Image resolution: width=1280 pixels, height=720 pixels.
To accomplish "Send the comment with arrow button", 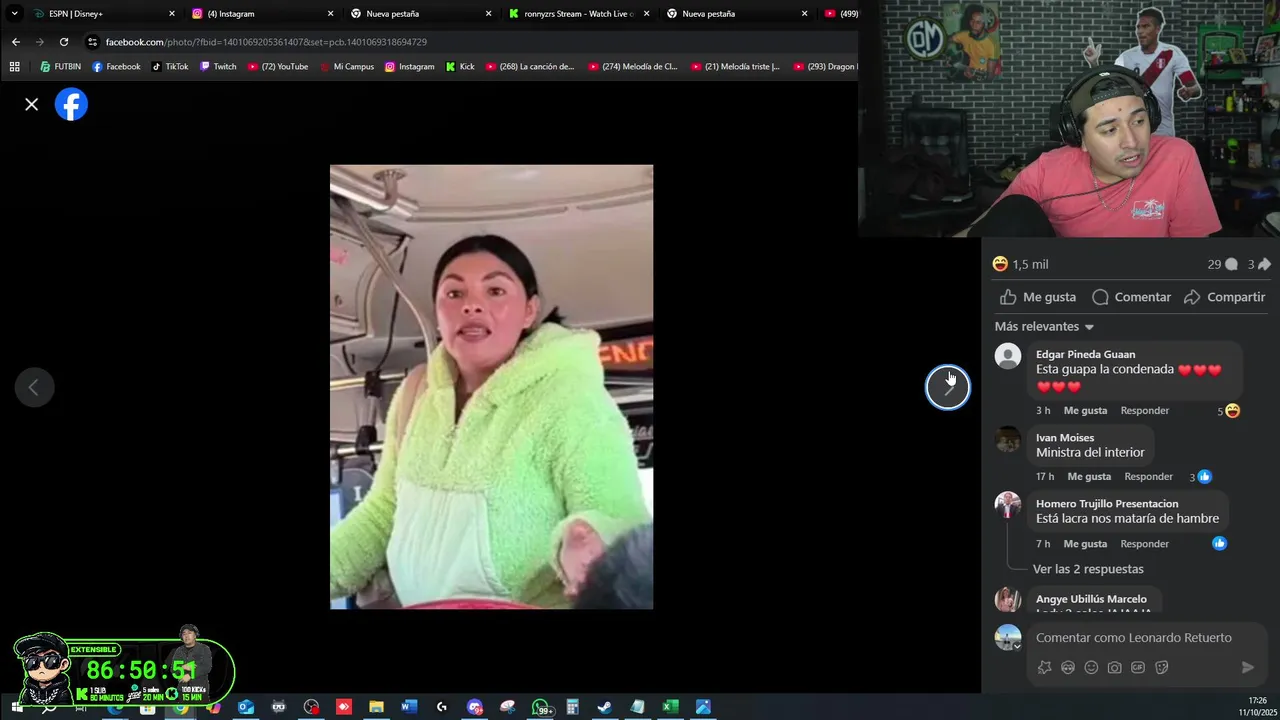I will point(1247,667).
